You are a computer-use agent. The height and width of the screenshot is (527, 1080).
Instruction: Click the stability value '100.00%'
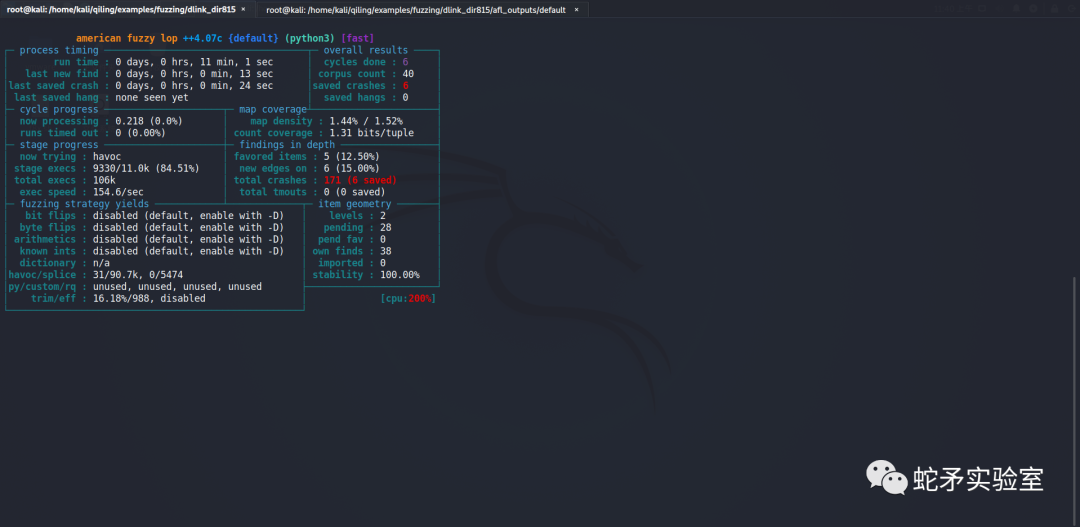(399, 275)
